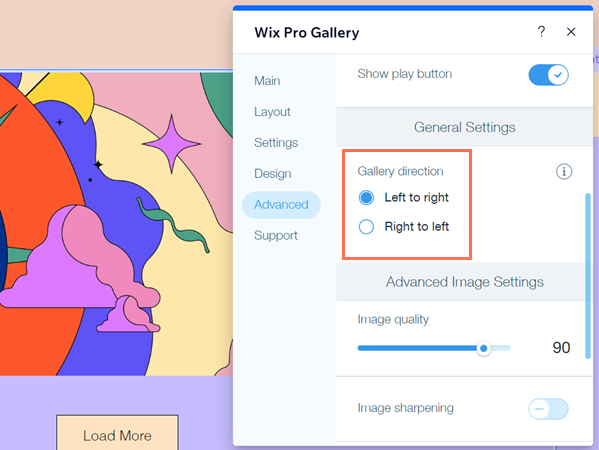Close the Wix Pro Gallery panel
The height and width of the screenshot is (450, 599).
(571, 32)
